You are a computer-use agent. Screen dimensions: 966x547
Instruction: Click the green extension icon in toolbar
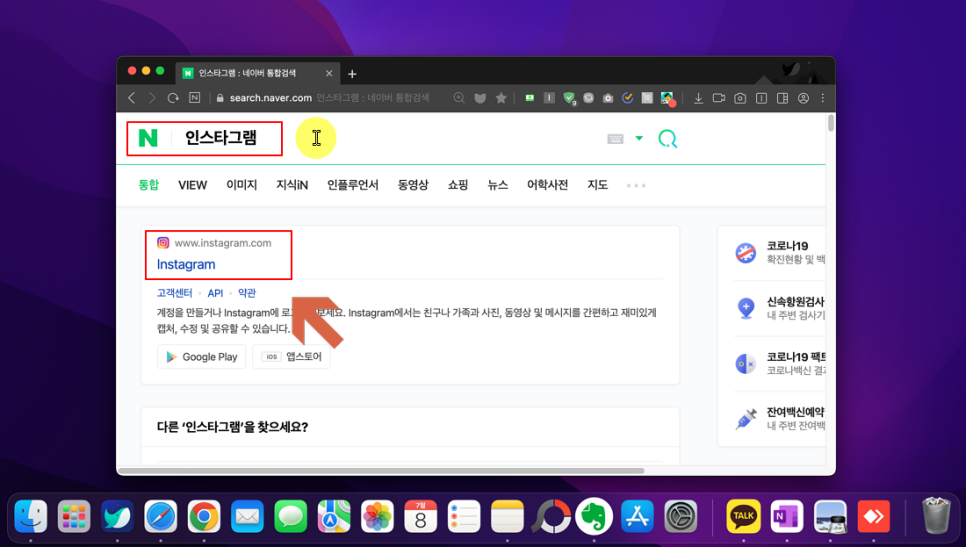click(529, 98)
